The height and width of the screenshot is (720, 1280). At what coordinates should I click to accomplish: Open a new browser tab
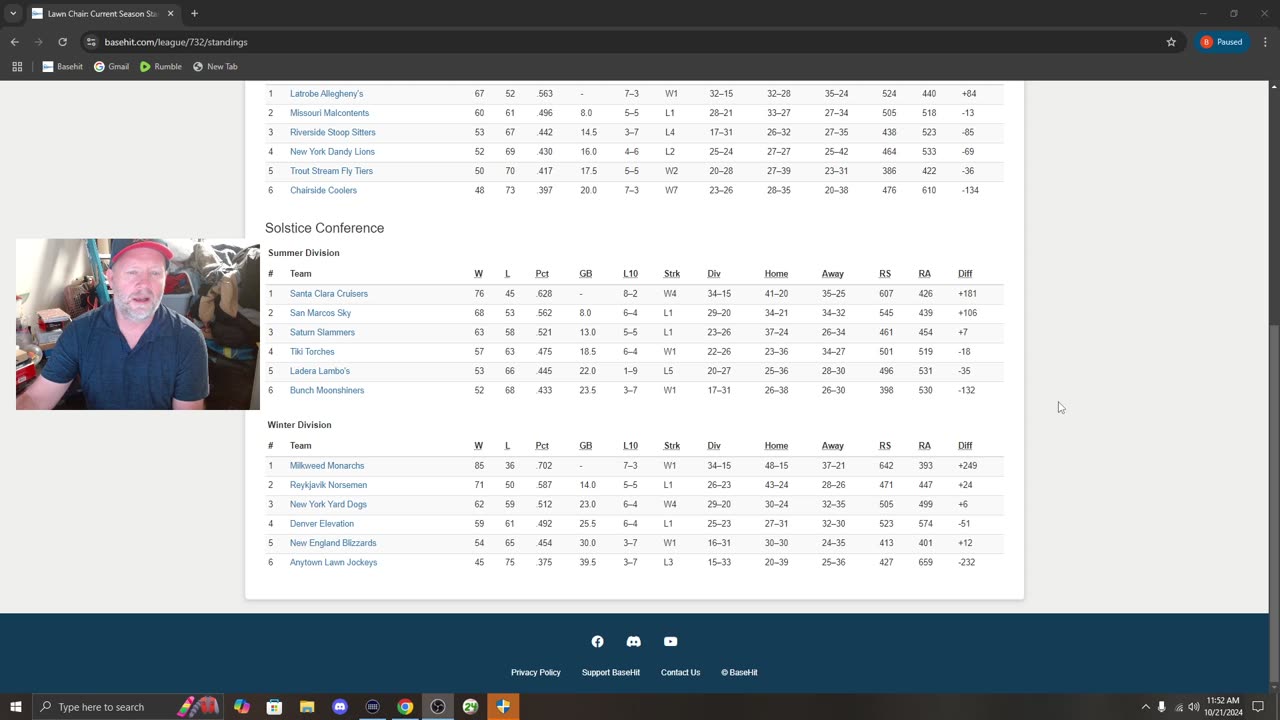click(x=194, y=14)
